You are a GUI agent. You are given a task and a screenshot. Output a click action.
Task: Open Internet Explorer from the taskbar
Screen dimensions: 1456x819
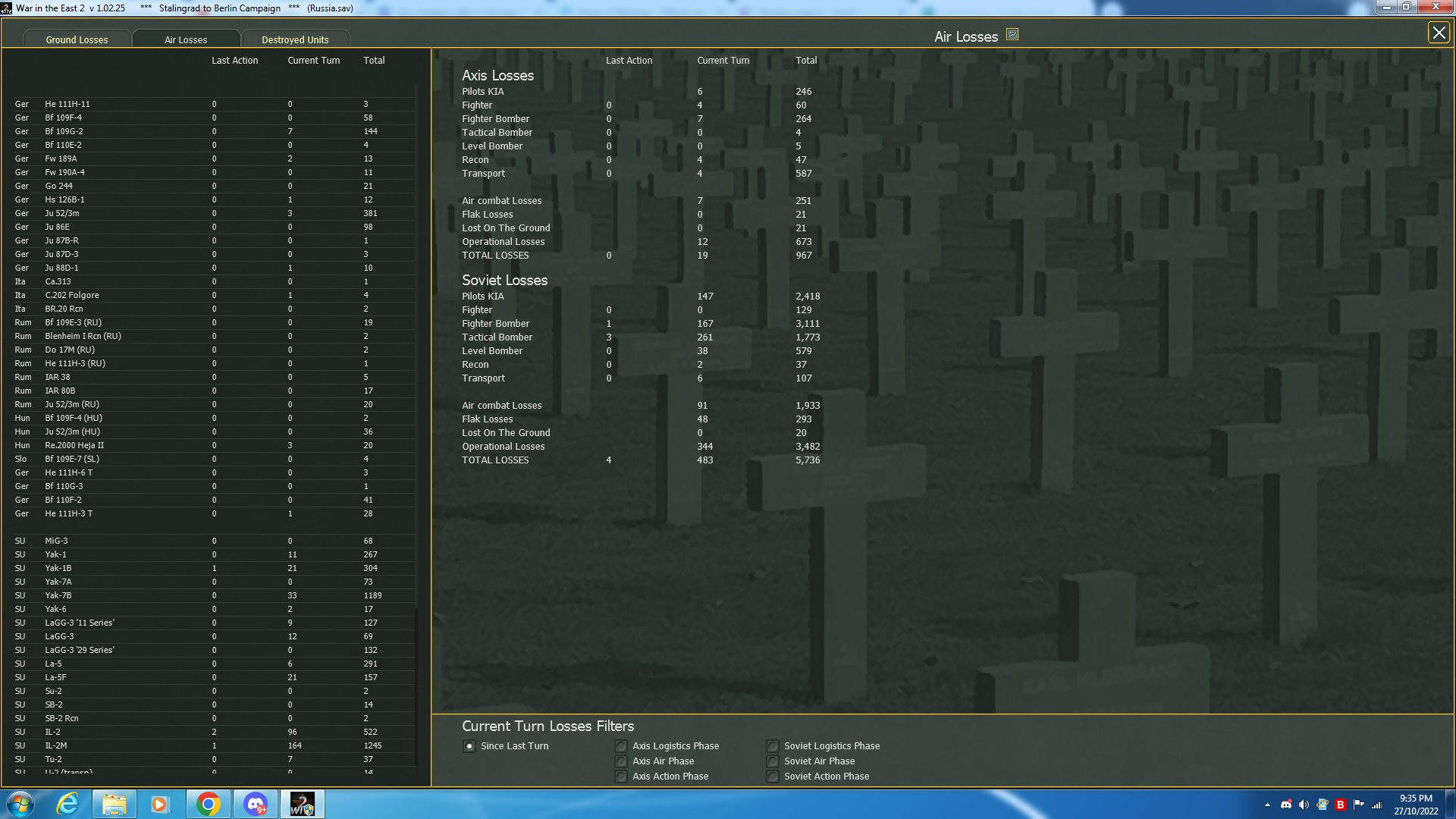(67, 804)
